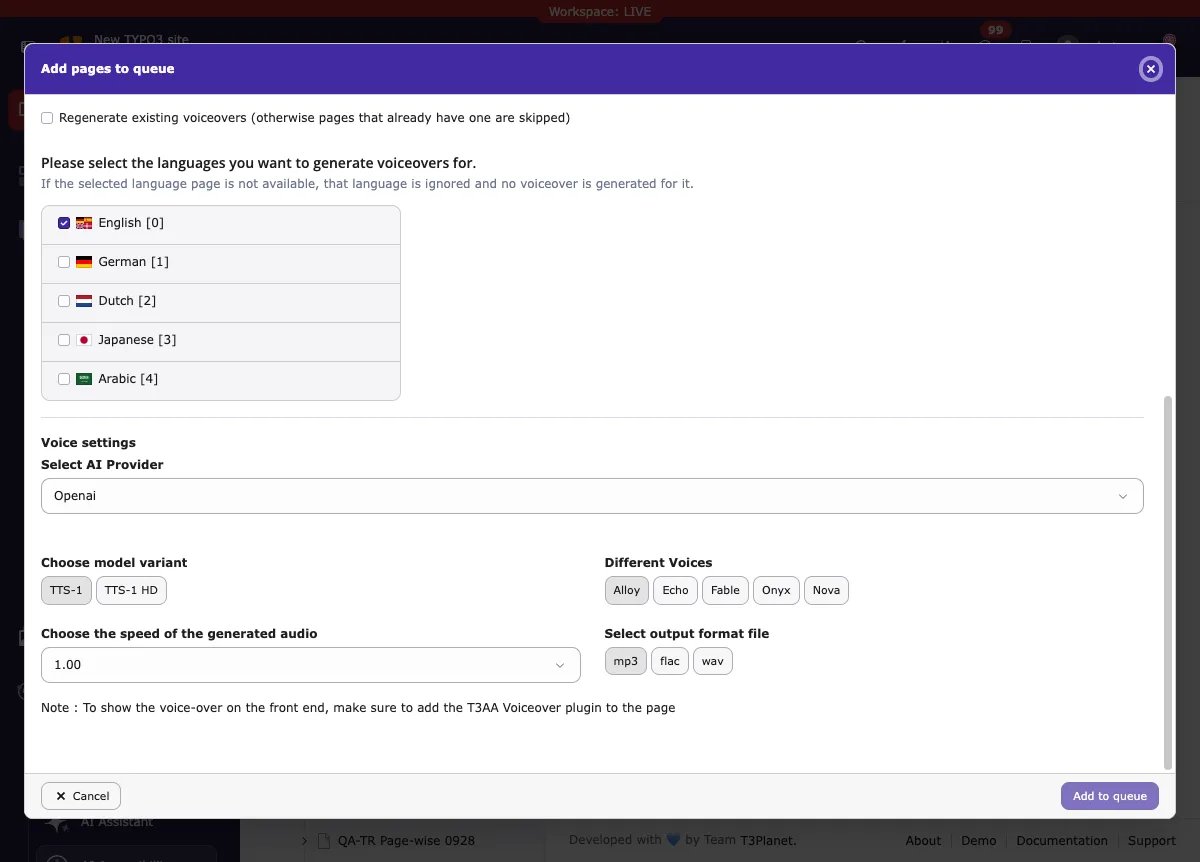Click the page icon beside QA-TR Page-wise 0928
The image size is (1200, 862).
coord(323,841)
